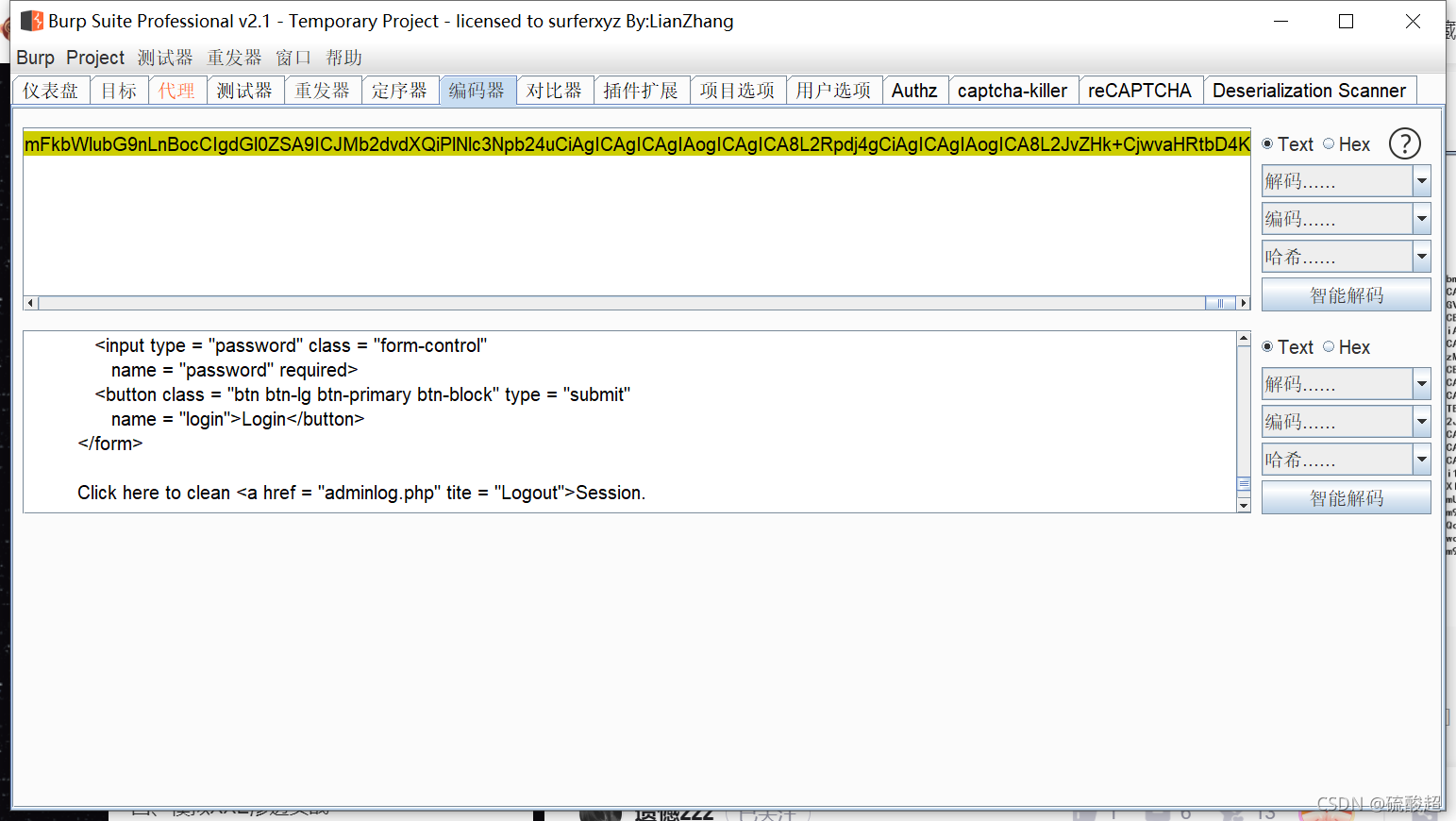1456x821 pixels.
Task: Select the 编码器 (Decoder) tab
Action: point(477,91)
